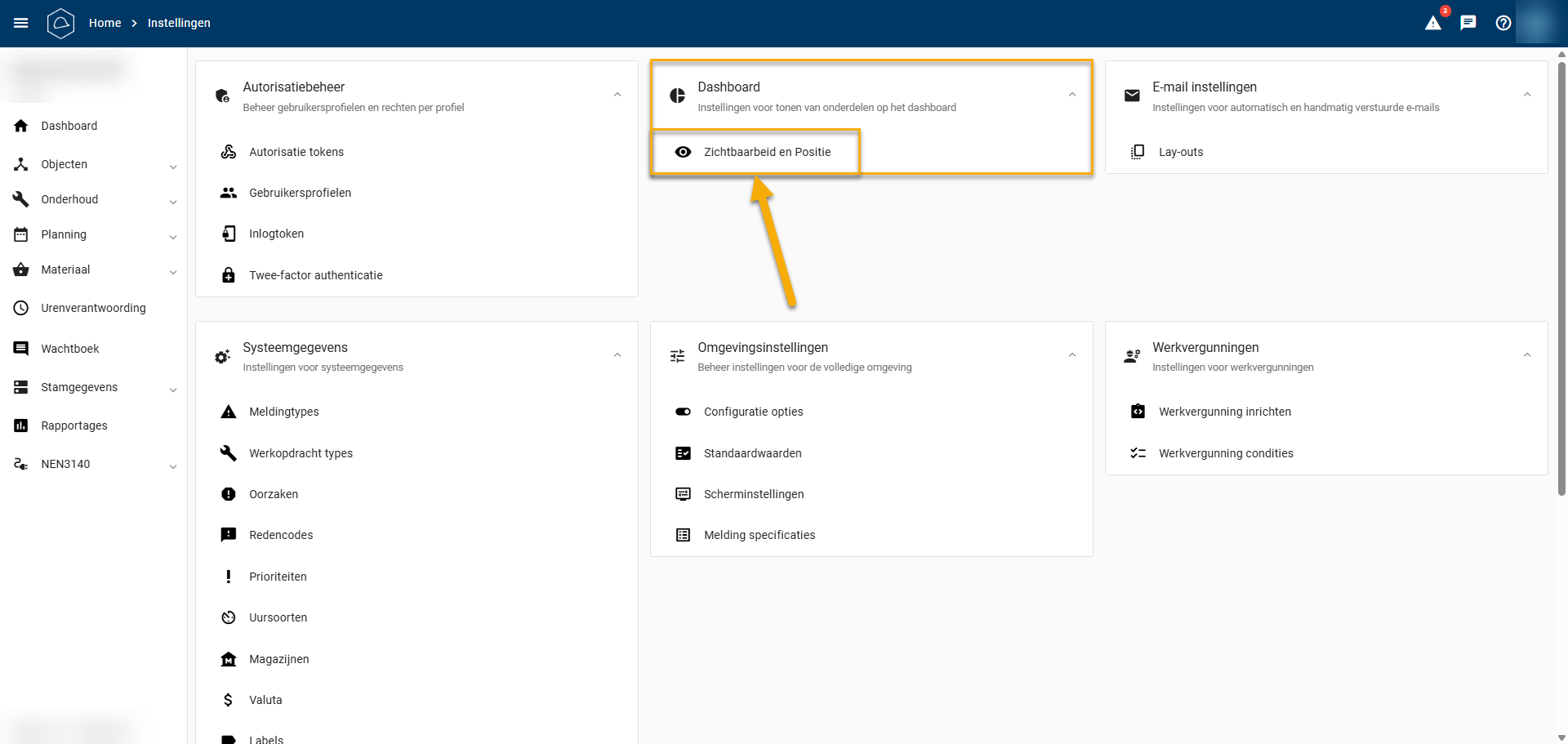Viewport: 1568px width, 744px height.
Task: Click the application logo in header
Action: pos(60,23)
